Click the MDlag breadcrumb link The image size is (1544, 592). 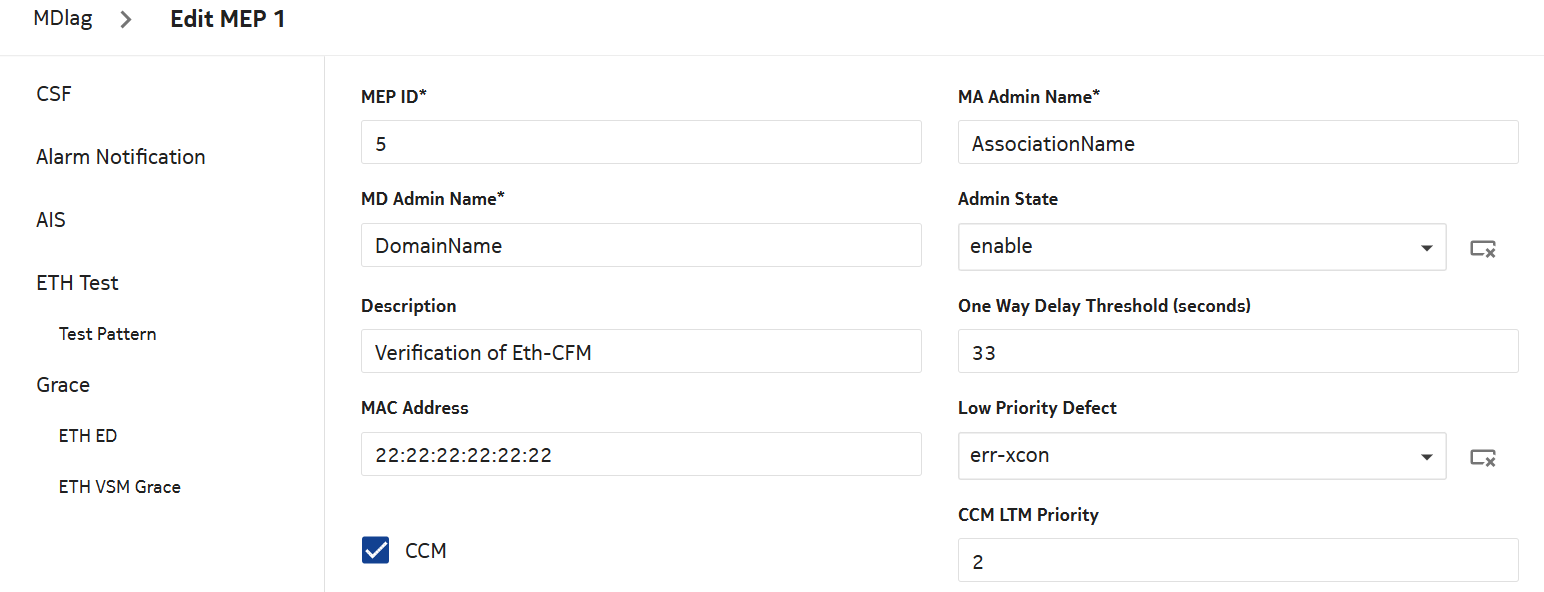pyautogui.click(x=63, y=19)
